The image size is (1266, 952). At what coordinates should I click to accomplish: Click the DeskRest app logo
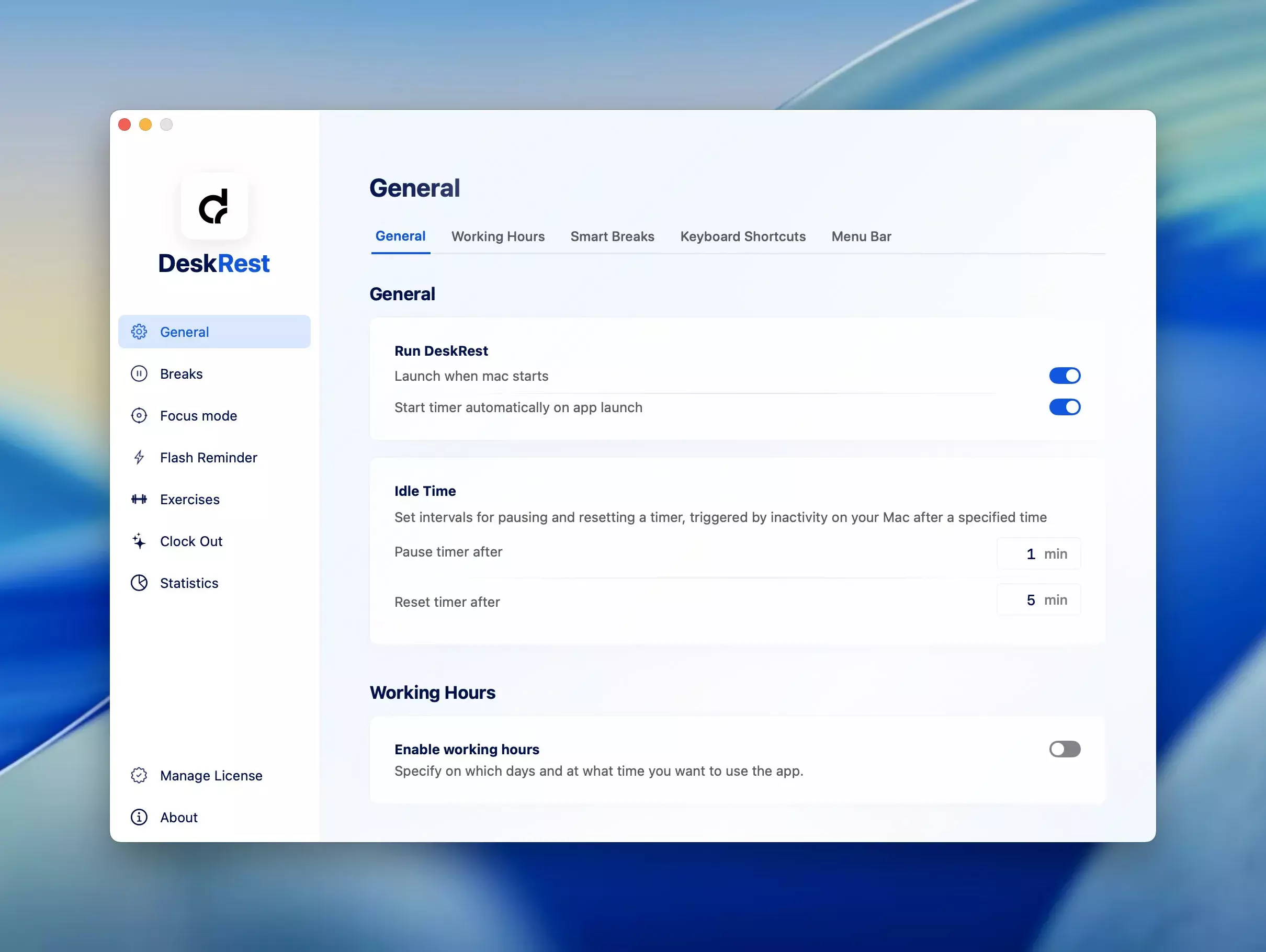(214, 207)
